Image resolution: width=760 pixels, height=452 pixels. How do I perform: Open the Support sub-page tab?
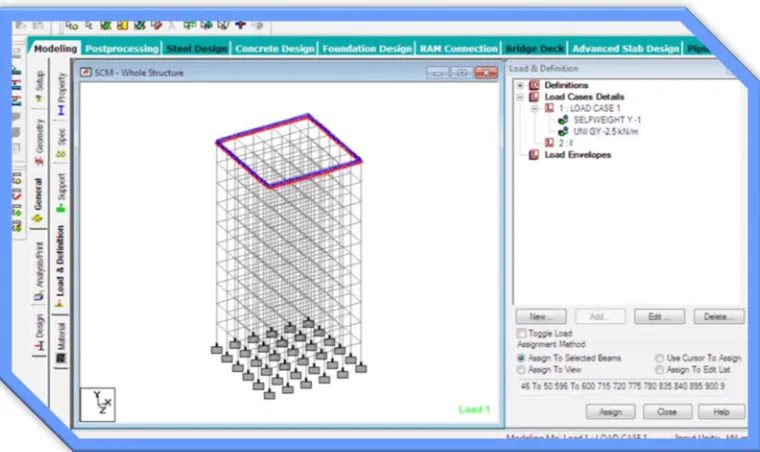(x=61, y=192)
